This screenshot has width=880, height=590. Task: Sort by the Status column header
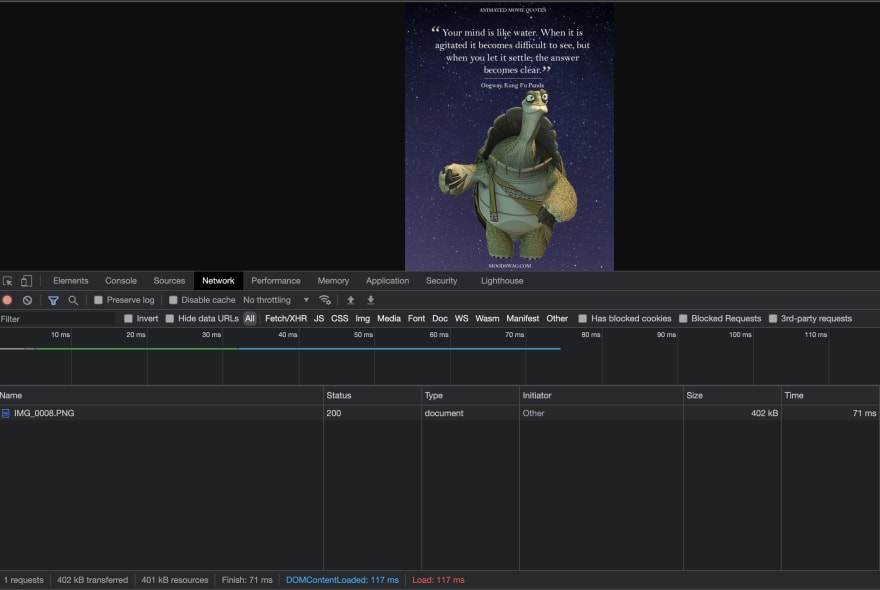coord(372,395)
